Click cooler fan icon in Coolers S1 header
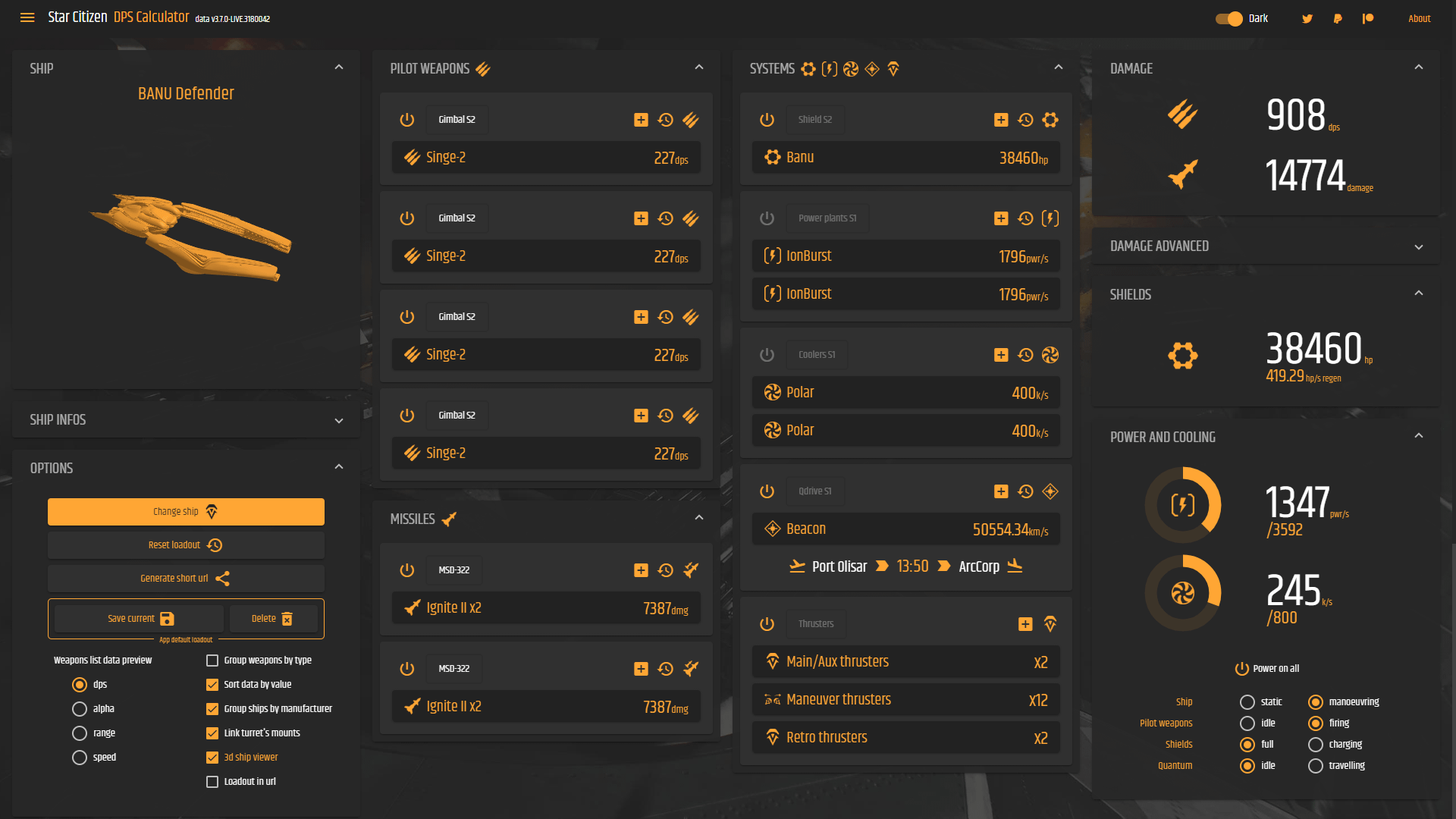The width and height of the screenshot is (1456, 819). 1050,355
